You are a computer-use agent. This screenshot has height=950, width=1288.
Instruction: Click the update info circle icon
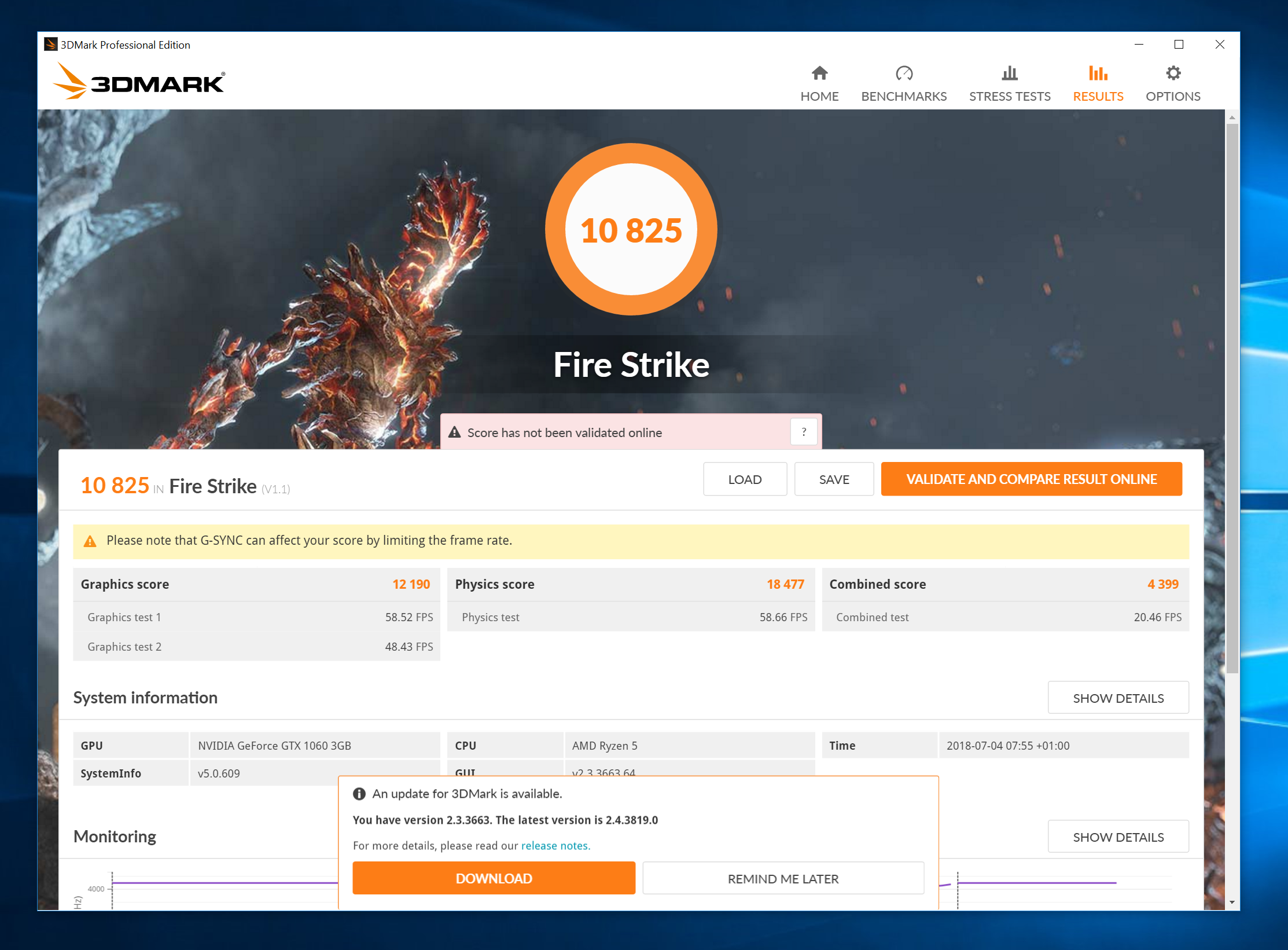click(x=359, y=794)
